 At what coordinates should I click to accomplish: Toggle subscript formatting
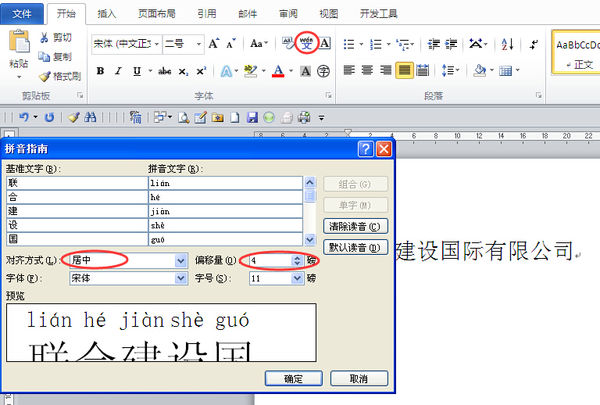[x=183, y=71]
